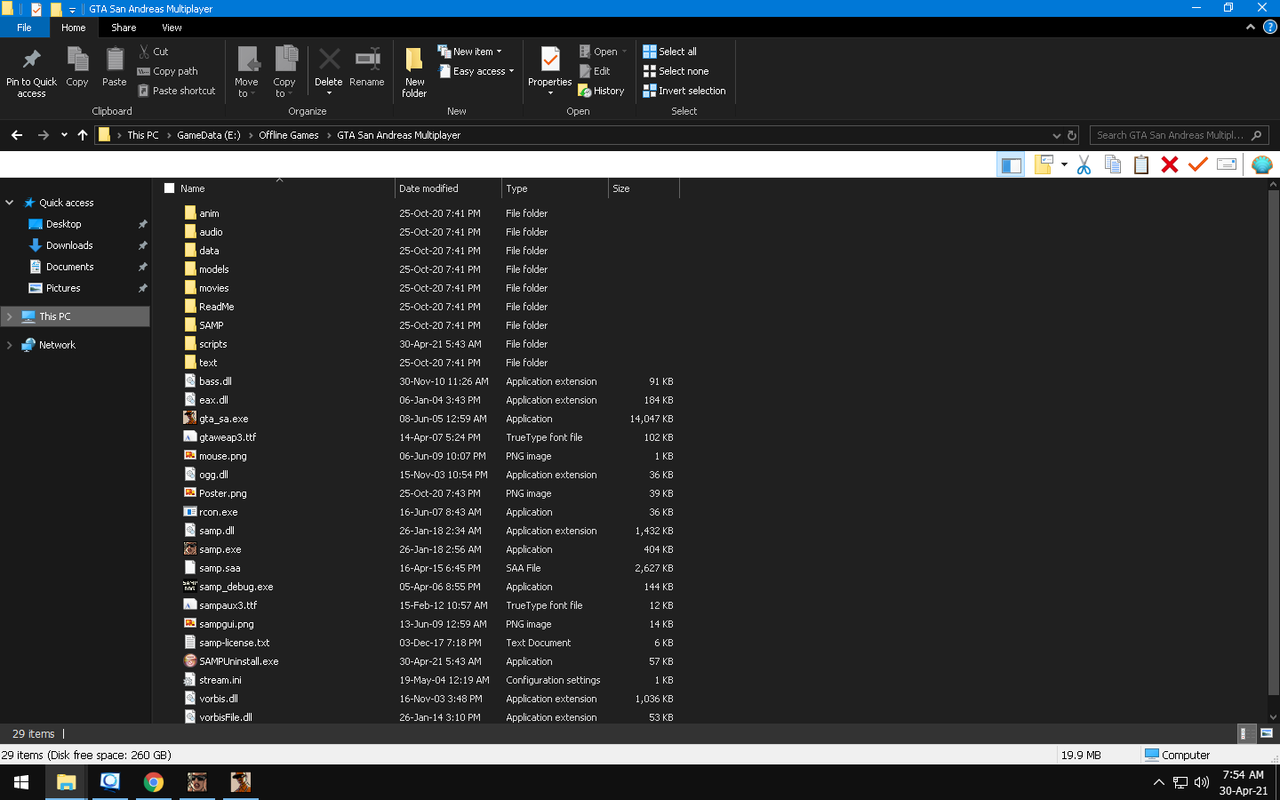1280x800 pixels.
Task: Choose Copy path in Clipboard group
Action: click(167, 71)
